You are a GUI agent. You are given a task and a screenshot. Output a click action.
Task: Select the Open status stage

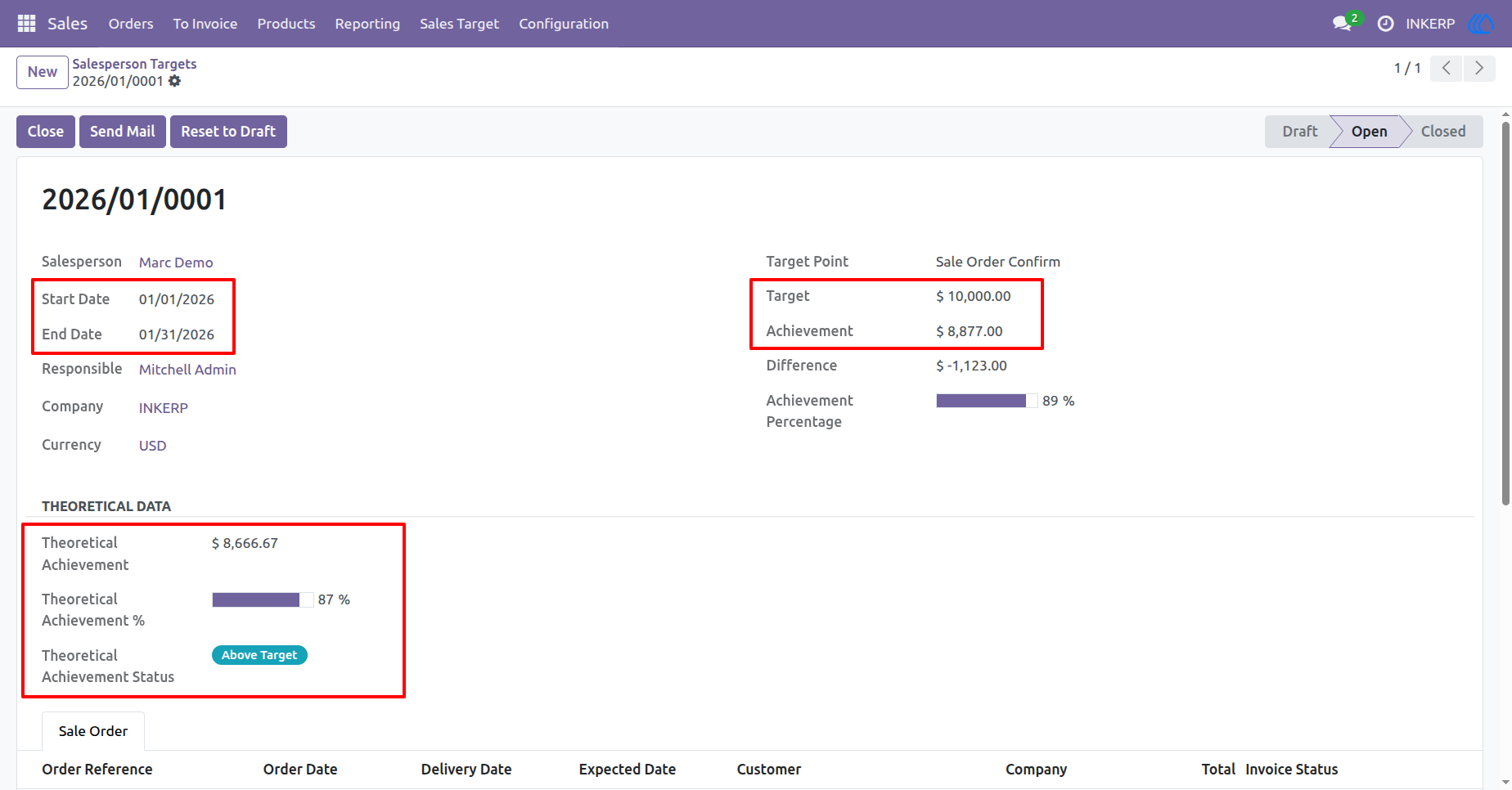pos(1369,132)
